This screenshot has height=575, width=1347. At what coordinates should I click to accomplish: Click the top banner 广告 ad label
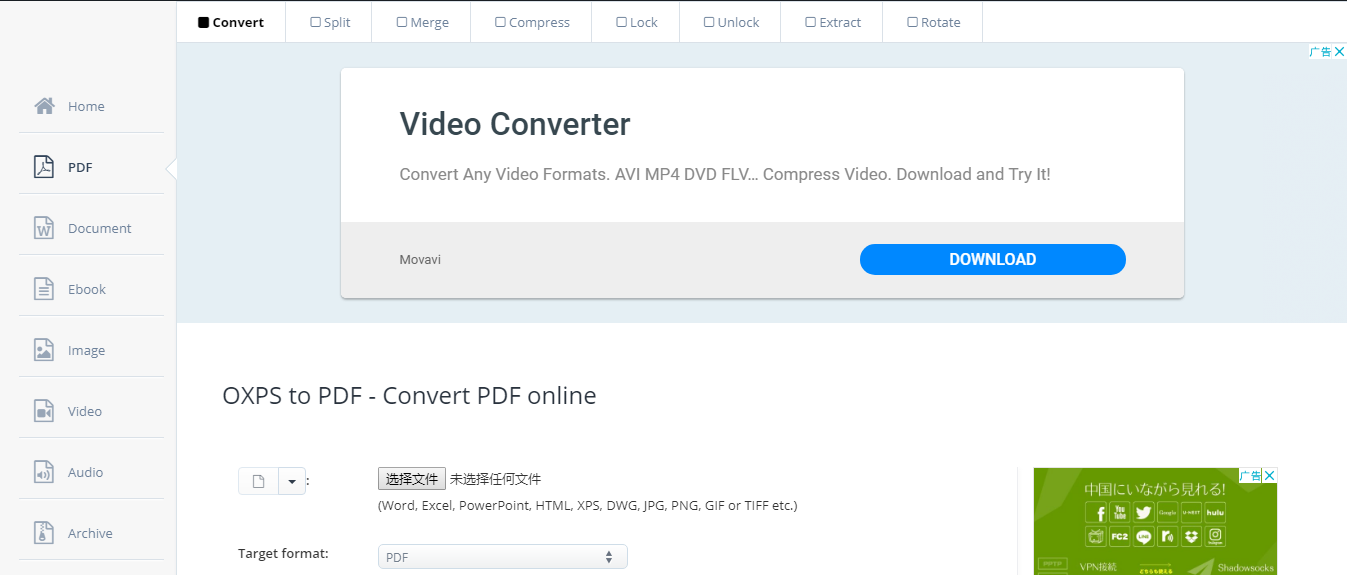[x=1321, y=52]
